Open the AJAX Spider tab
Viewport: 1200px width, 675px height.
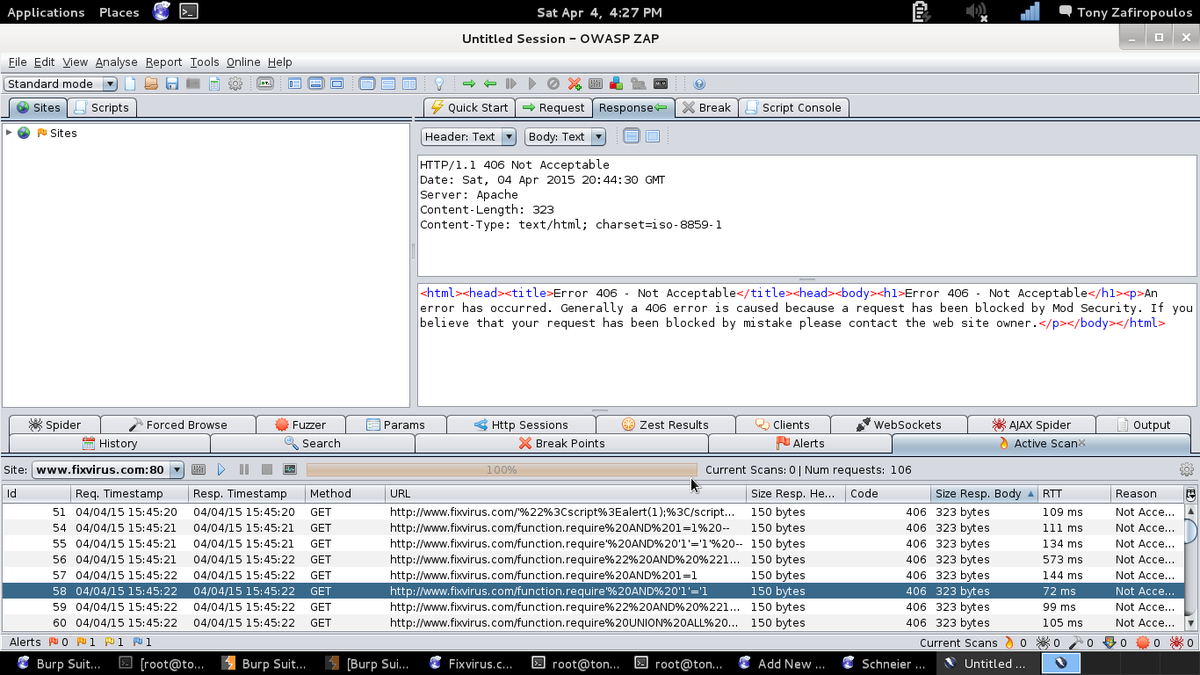pyautogui.click(x=1032, y=425)
